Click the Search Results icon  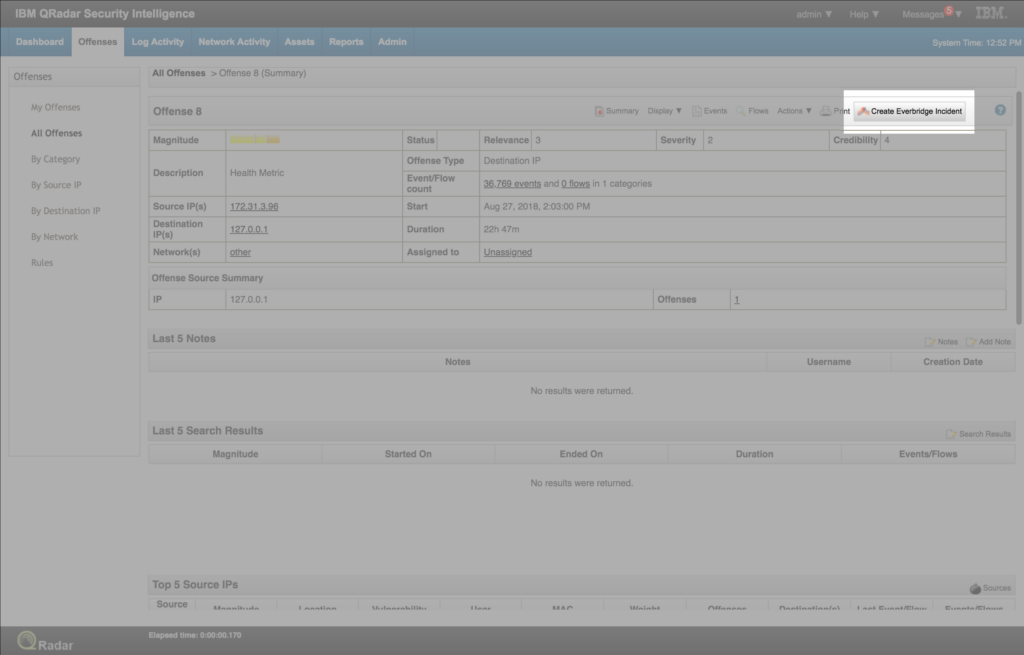(978, 434)
